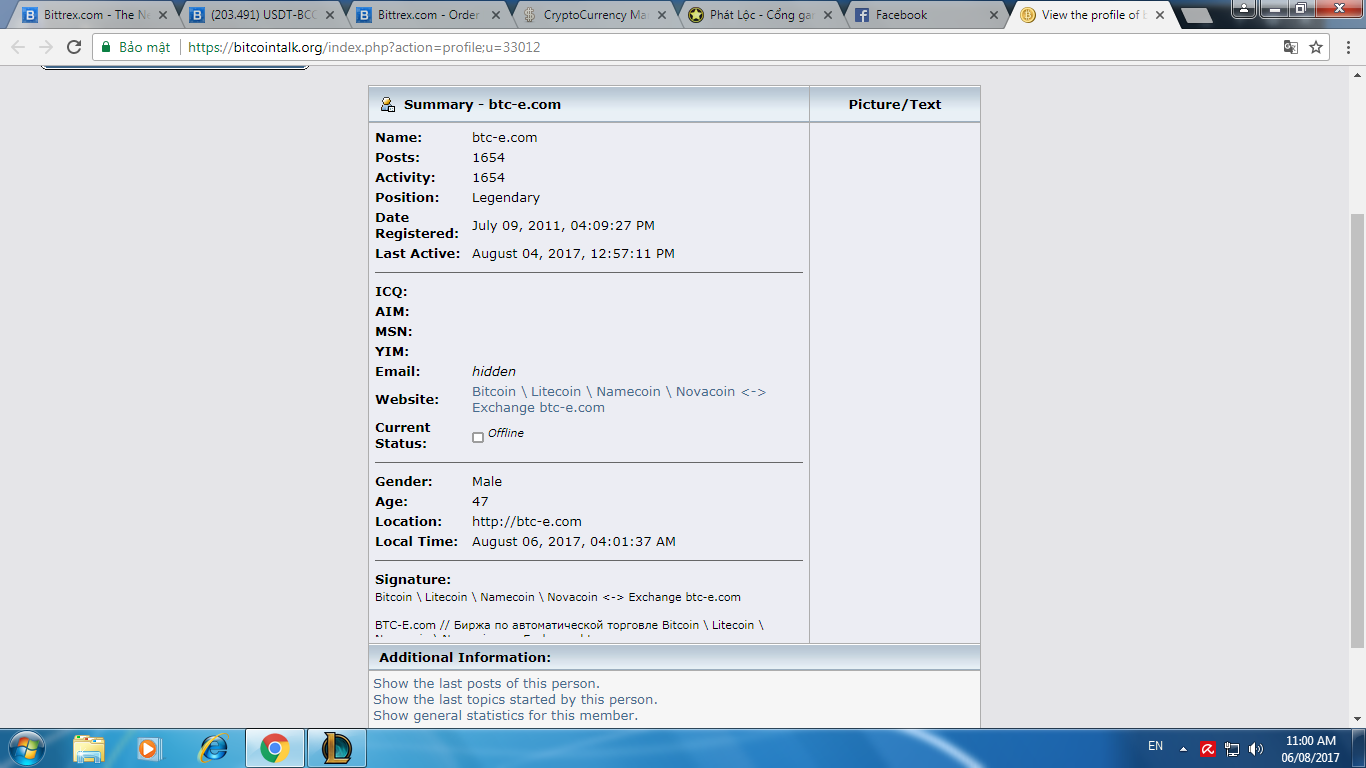Screen dimensions: 1366x768
Task: Close the Facebook tab
Action: pos(994,15)
